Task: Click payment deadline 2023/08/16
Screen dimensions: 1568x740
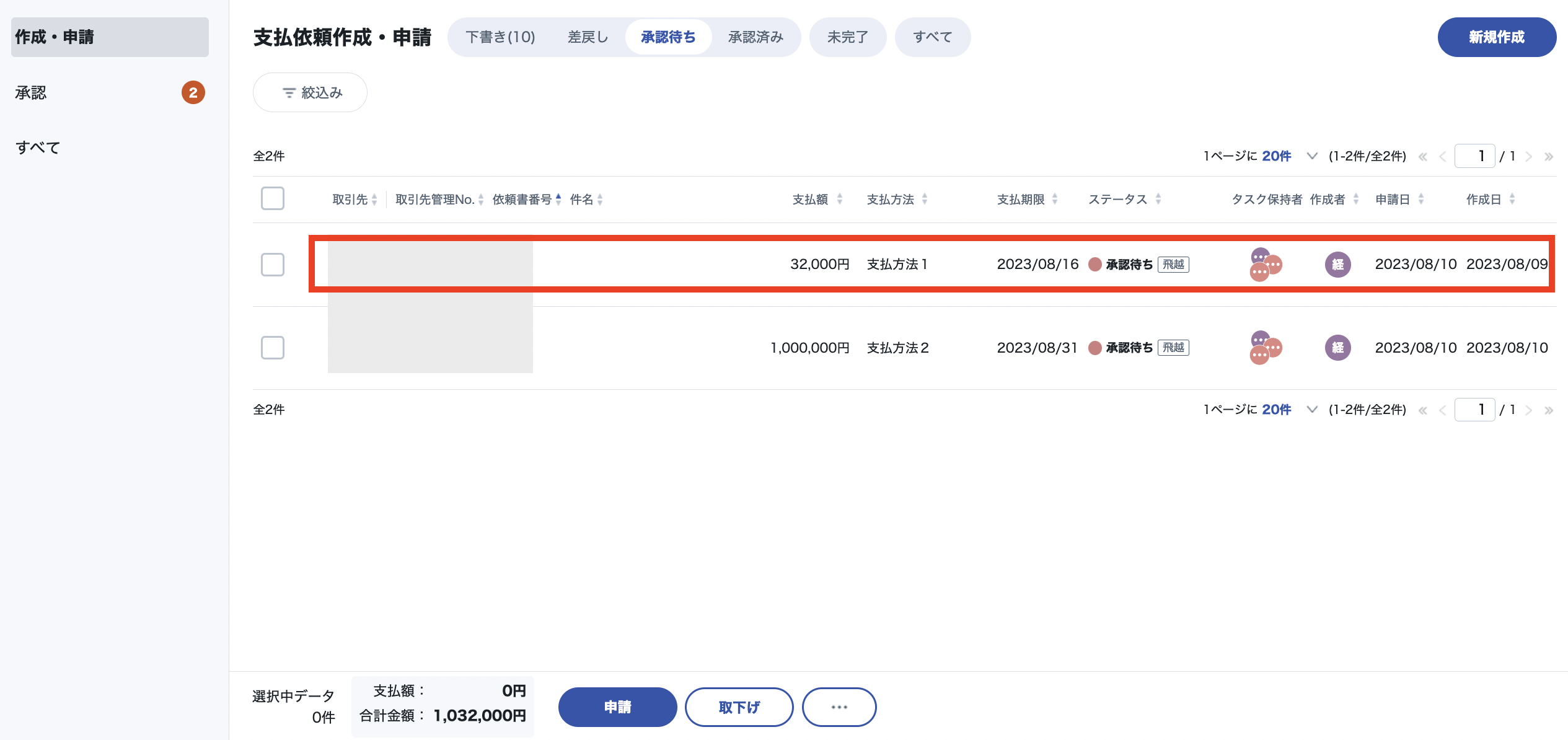Action: click(x=1038, y=265)
